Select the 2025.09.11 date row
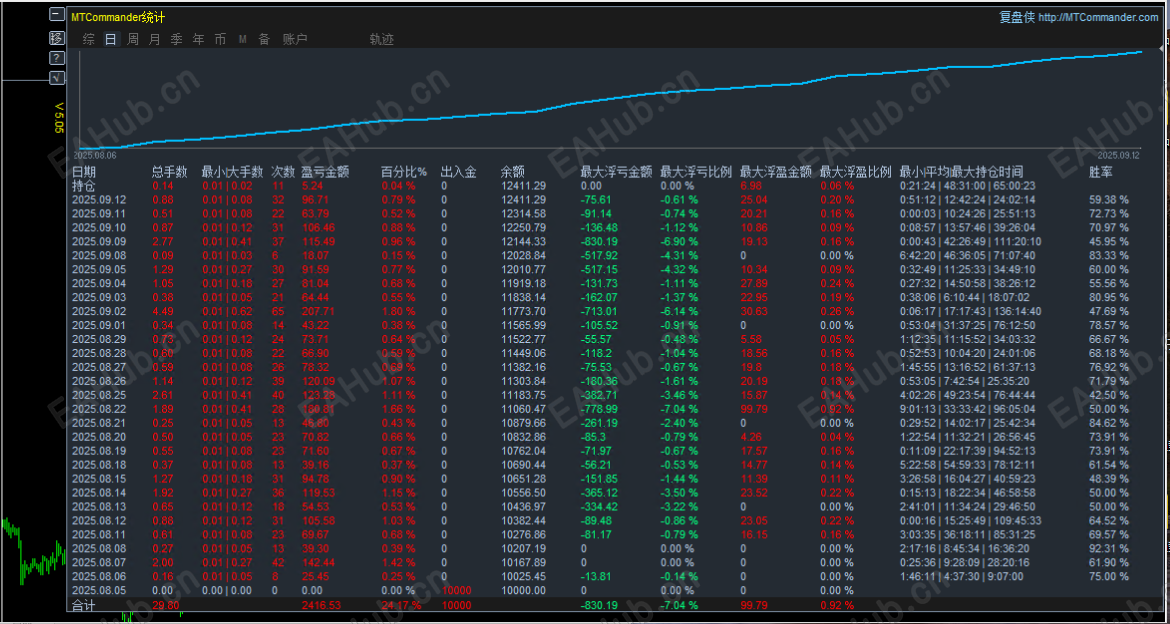Screen dimensions: 1170x624 (99, 213)
